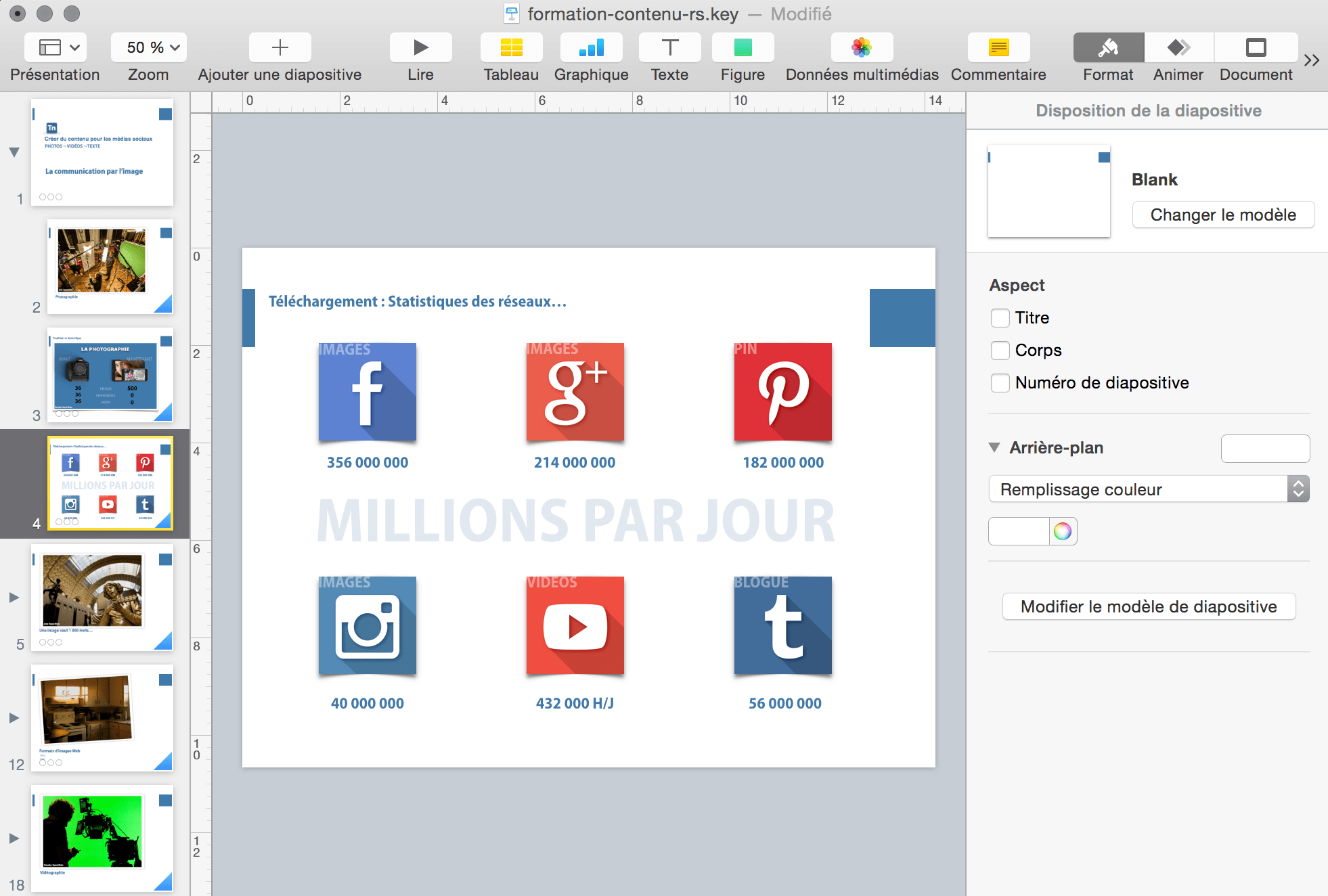Select slide 5 thumbnail in navigator
The width and height of the screenshot is (1328, 896).
(x=102, y=598)
